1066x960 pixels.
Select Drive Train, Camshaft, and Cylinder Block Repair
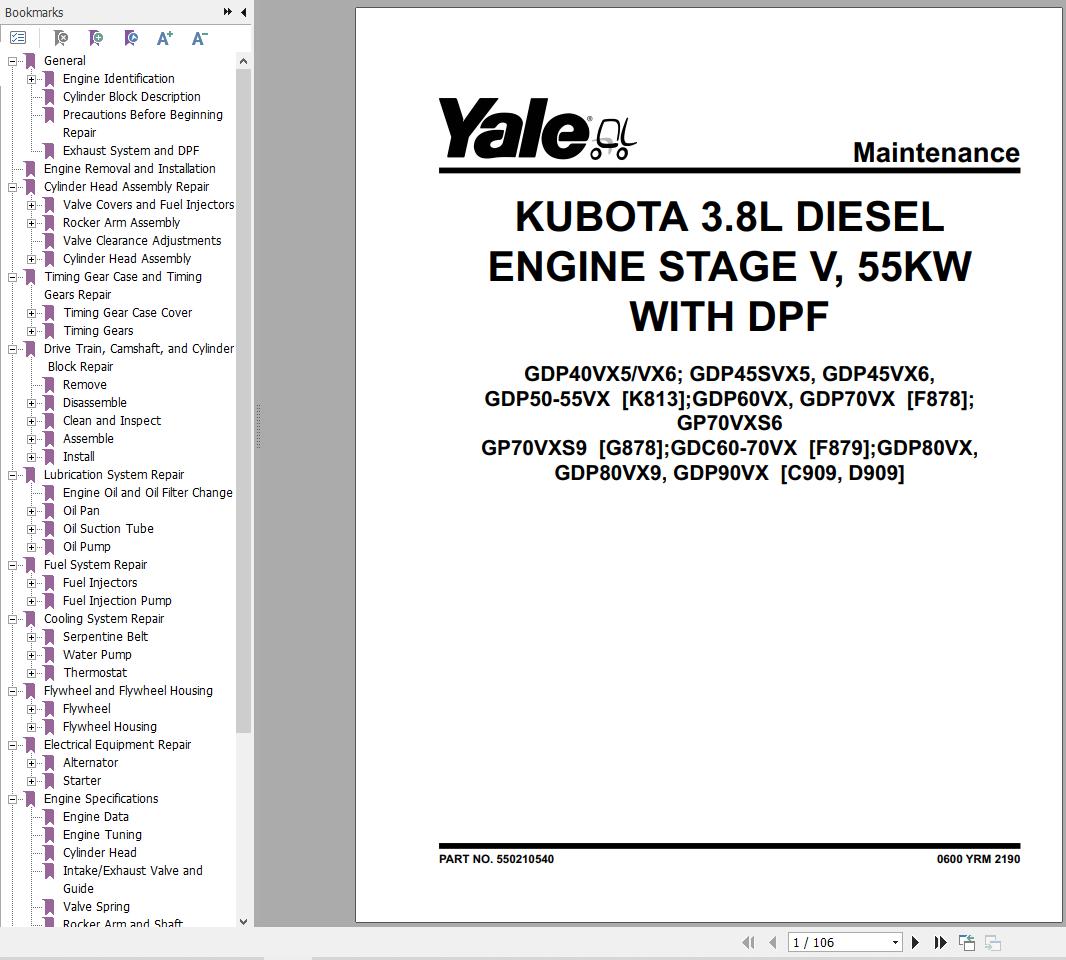[x=139, y=357]
